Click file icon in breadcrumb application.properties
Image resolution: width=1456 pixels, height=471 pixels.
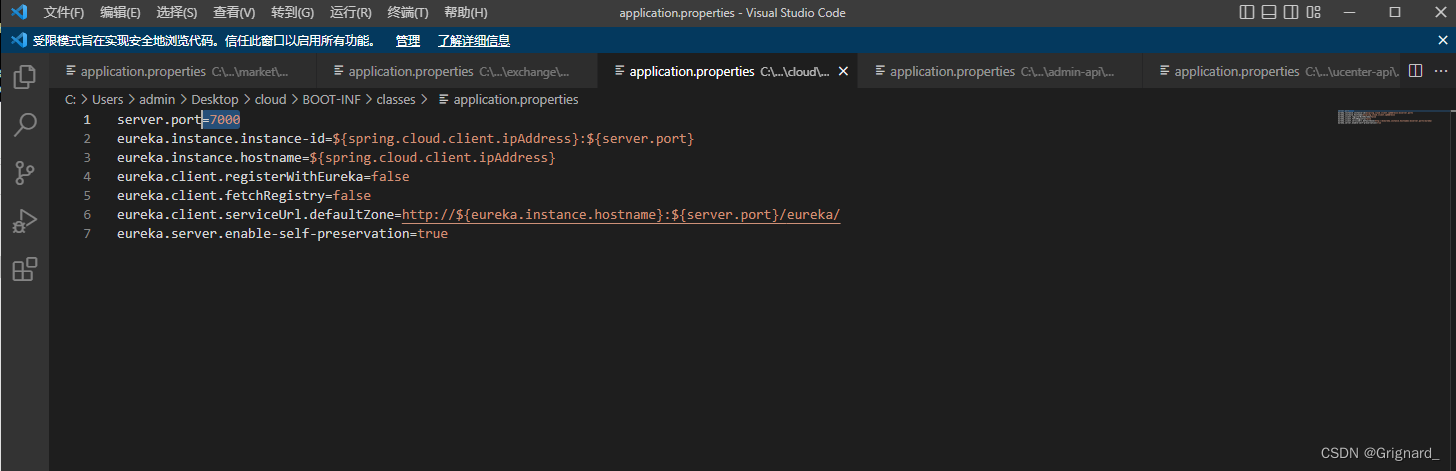click(x=443, y=99)
